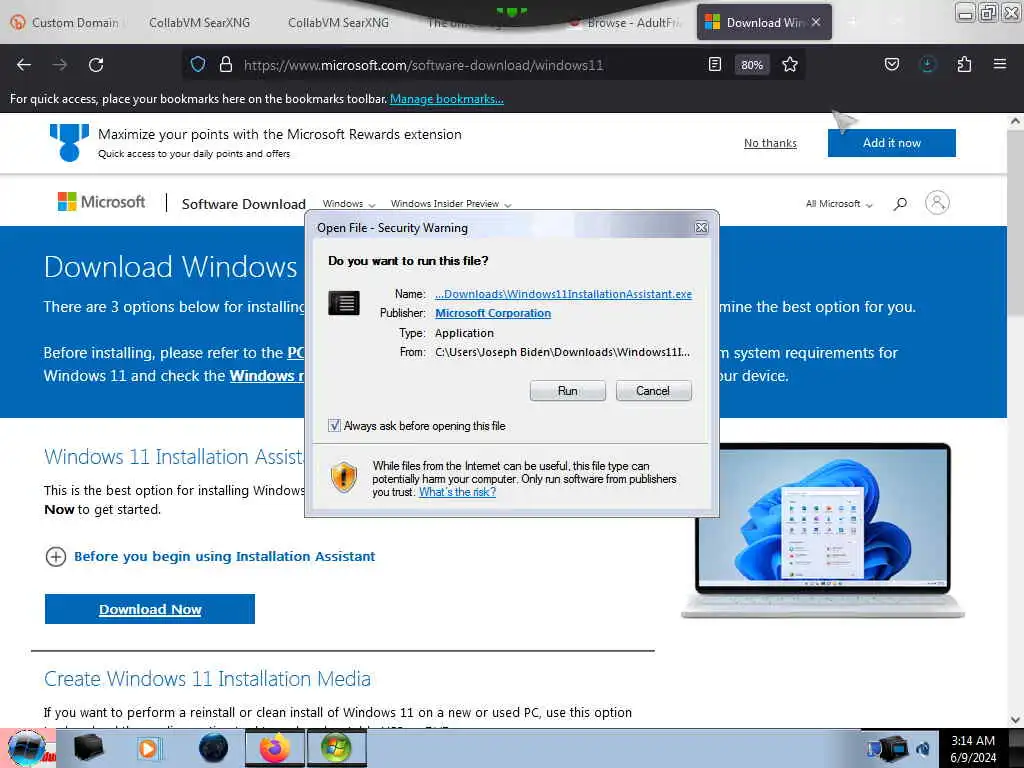Image resolution: width=1024 pixels, height=768 pixels.
Task: Click the scrollbar down arrow
Action: click(x=1015, y=720)
